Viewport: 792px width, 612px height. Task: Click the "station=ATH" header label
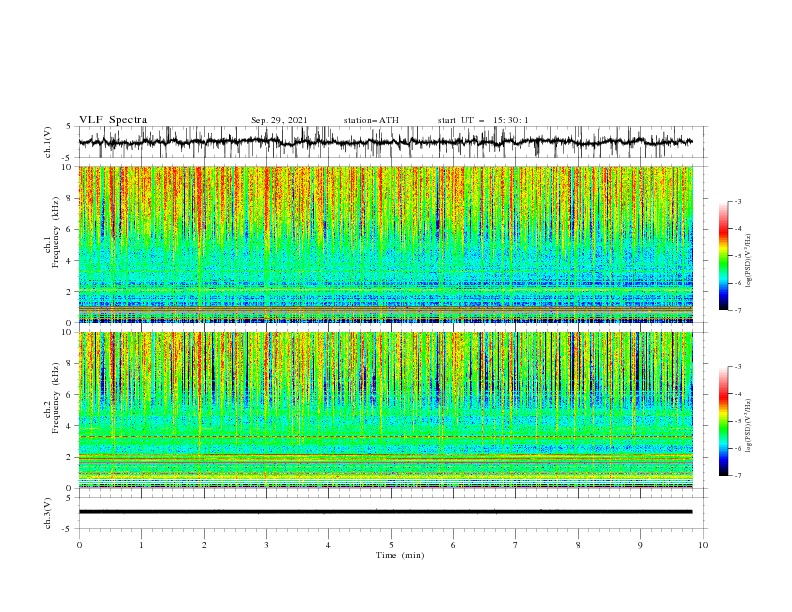pos(371,120)
